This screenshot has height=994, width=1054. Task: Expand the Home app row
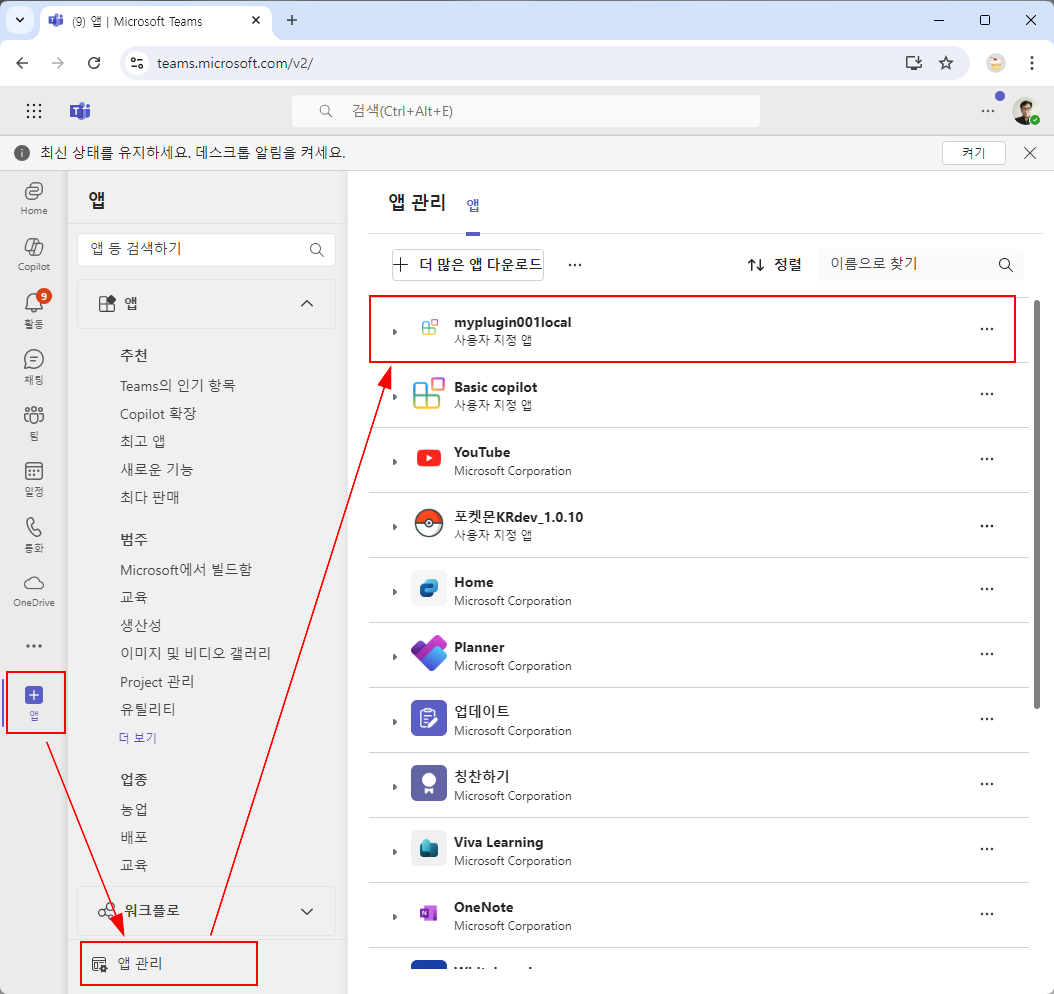pos(395,592)
